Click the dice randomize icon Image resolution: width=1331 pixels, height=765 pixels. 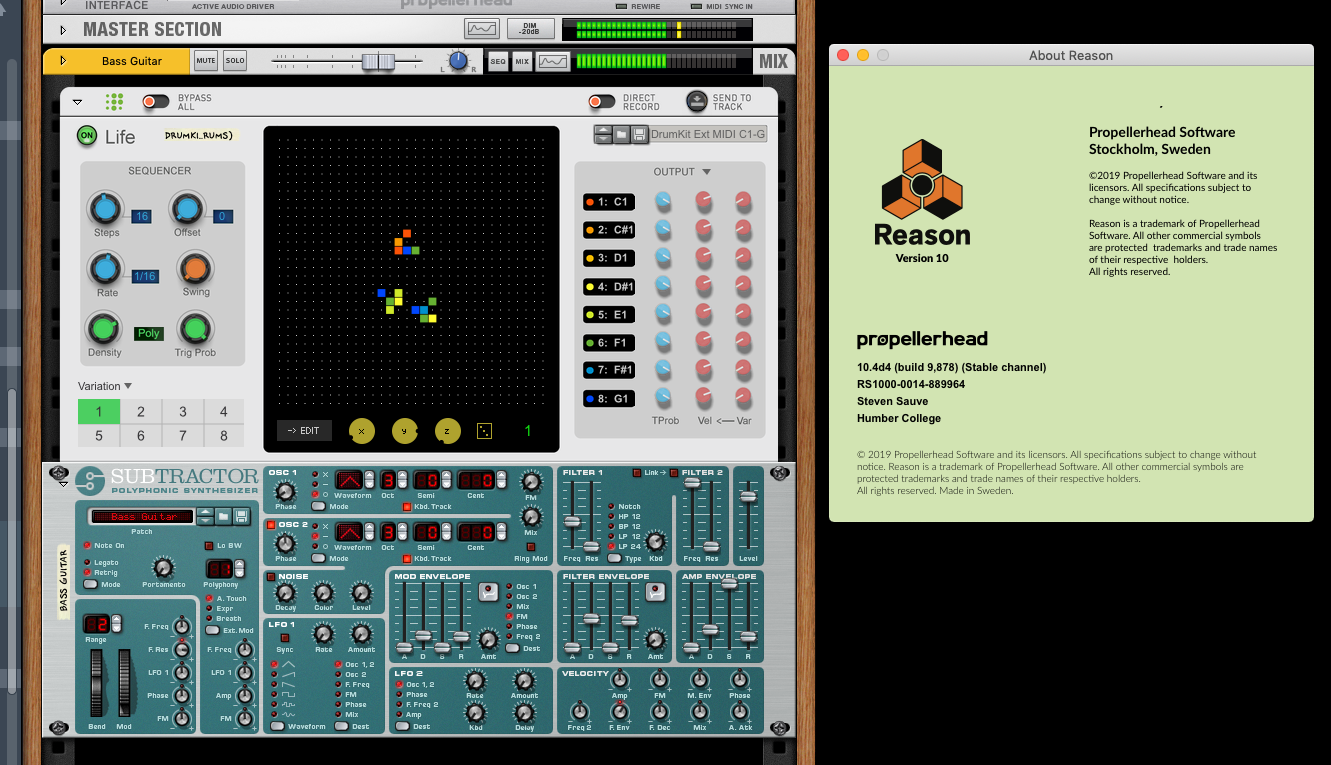[484, 431]
